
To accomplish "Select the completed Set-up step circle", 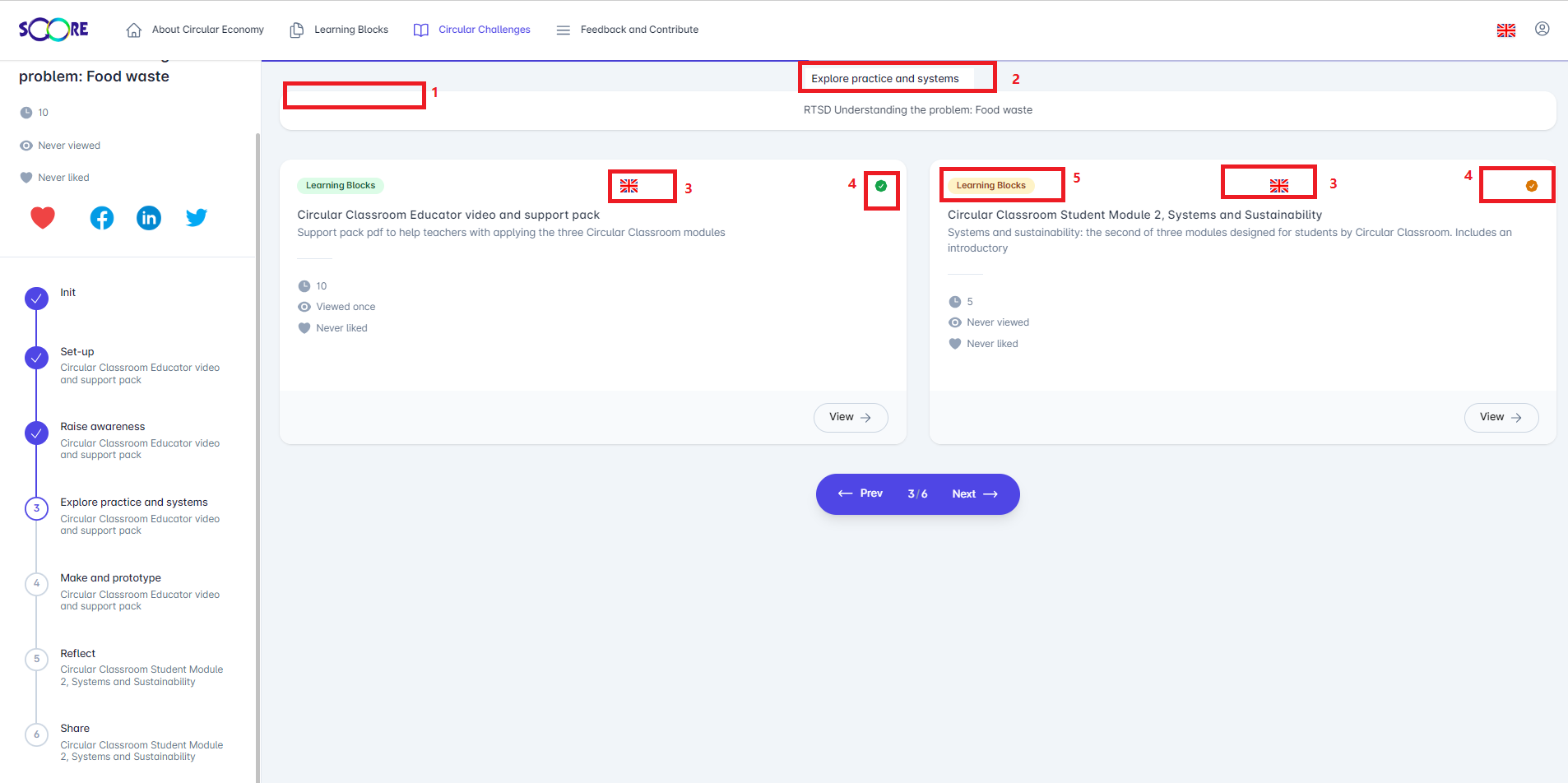I will click(36, 358).
